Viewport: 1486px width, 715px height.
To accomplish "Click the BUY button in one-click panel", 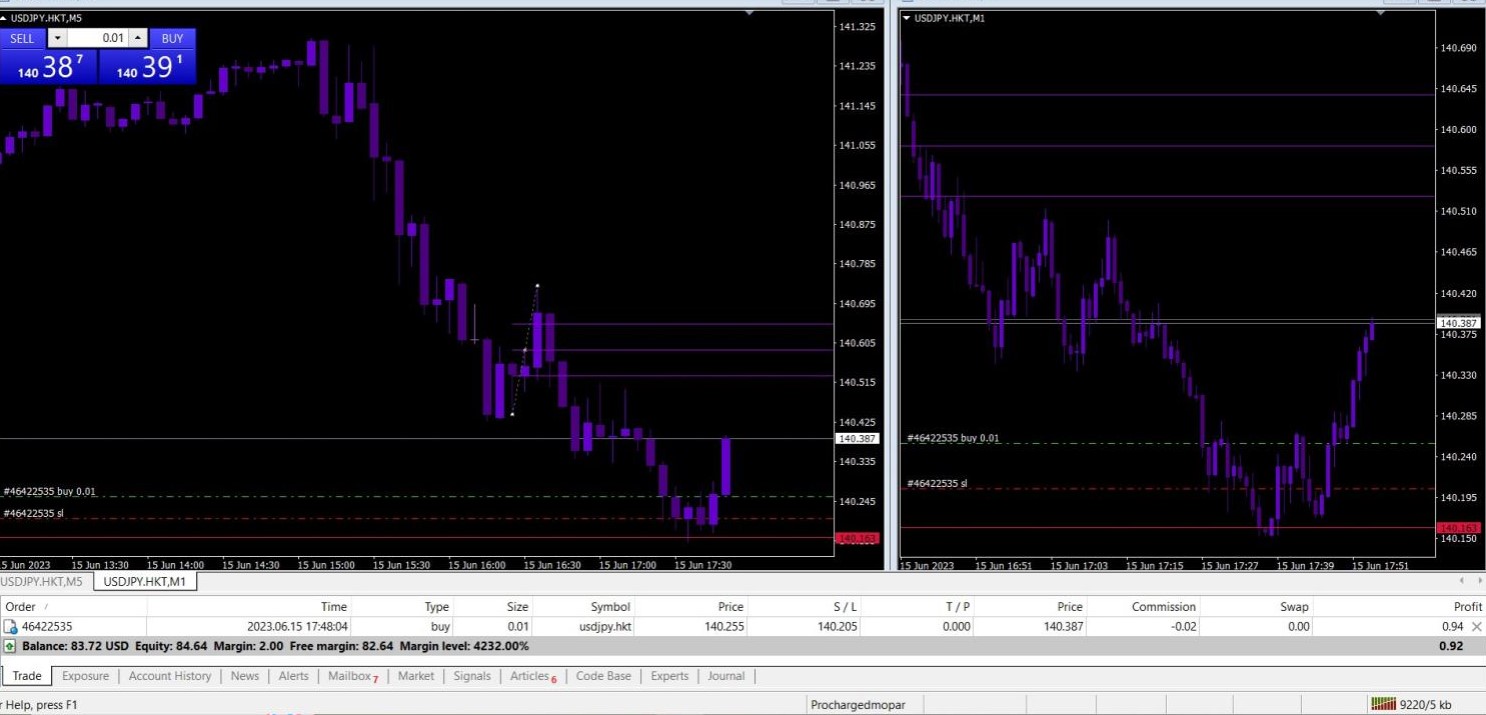I will click(172, 39).
